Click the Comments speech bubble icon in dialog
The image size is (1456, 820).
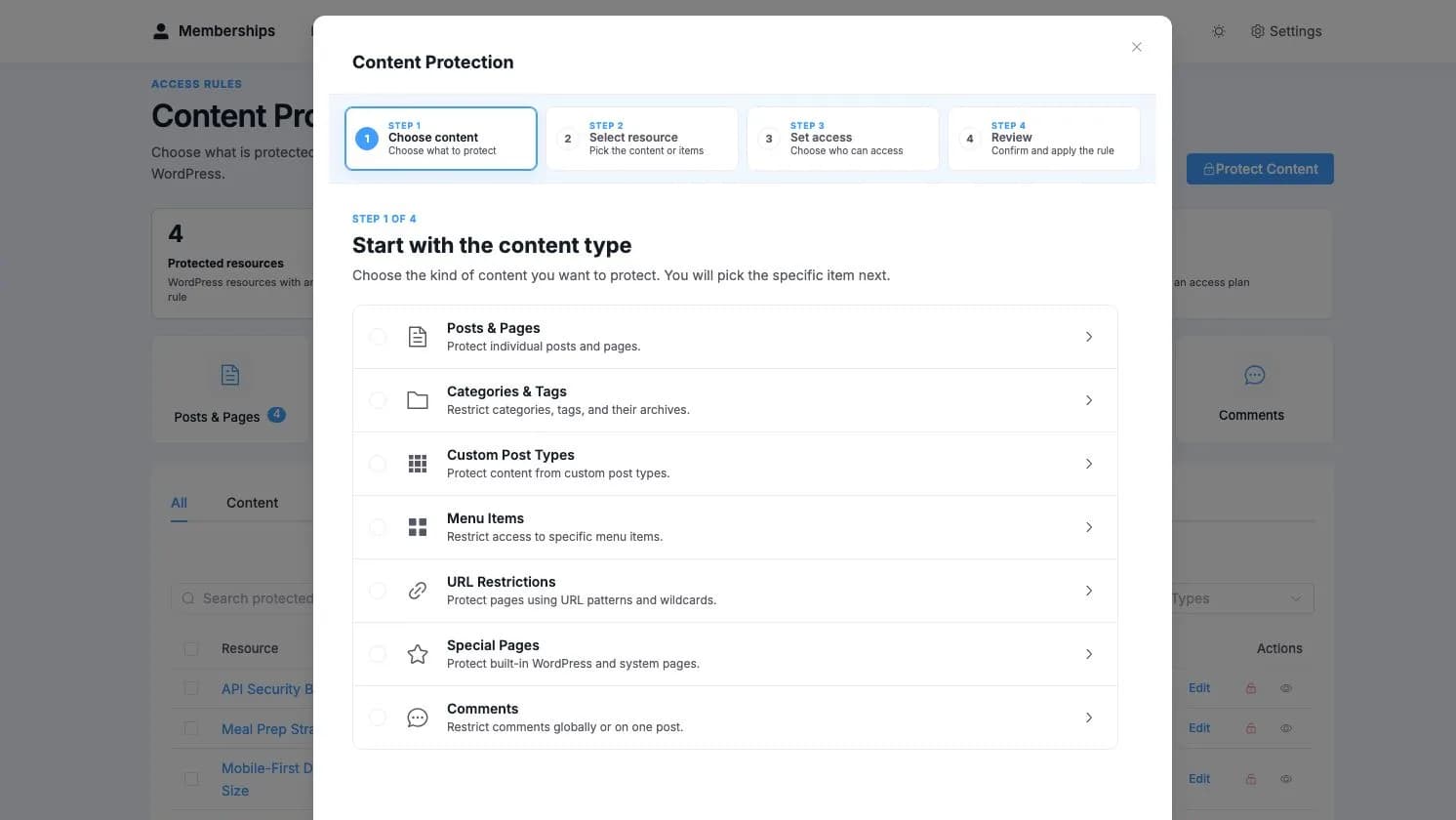[418, 717]
